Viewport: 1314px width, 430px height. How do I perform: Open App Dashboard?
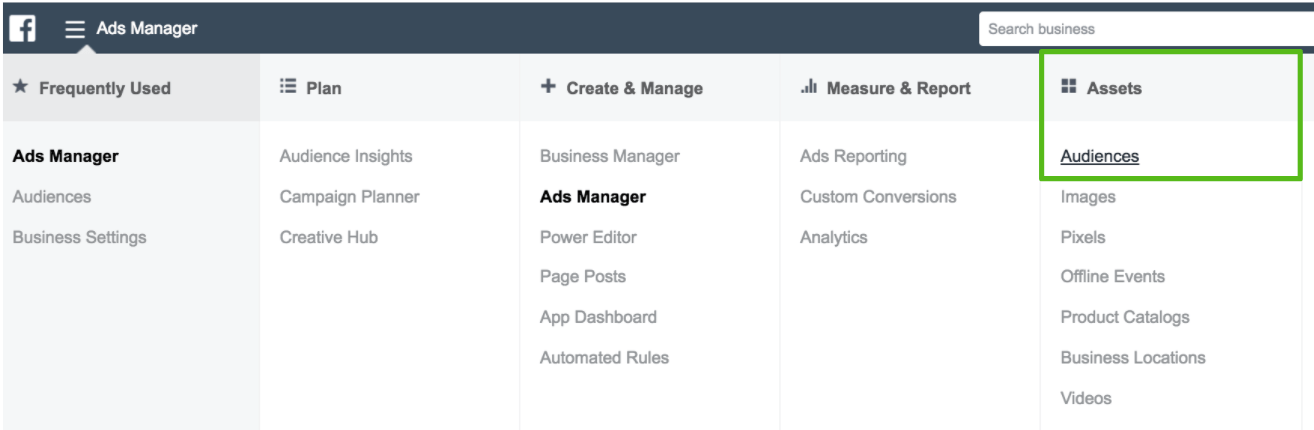click(598, 317)
